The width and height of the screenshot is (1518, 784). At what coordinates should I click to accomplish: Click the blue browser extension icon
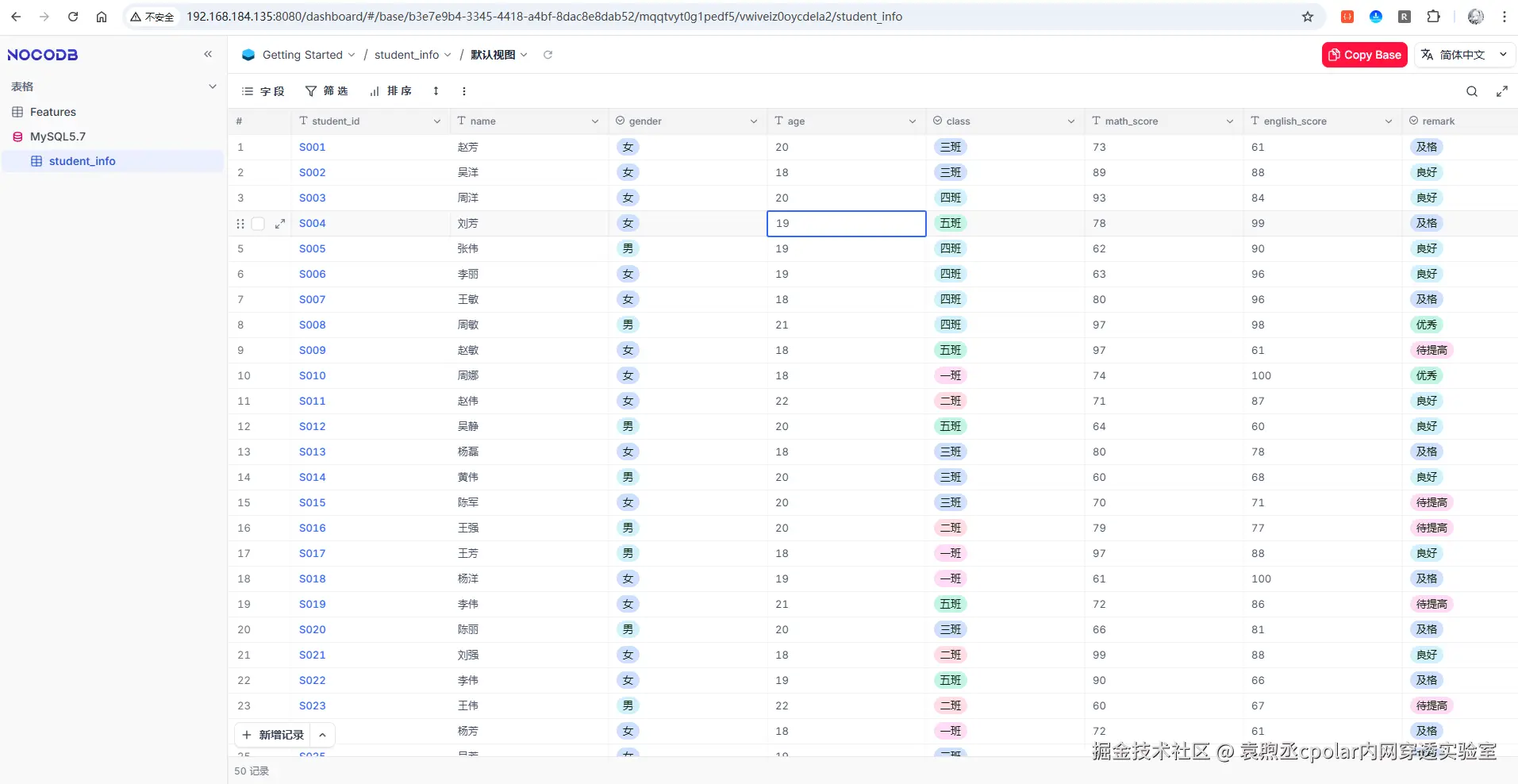[x=1376, y=17]
